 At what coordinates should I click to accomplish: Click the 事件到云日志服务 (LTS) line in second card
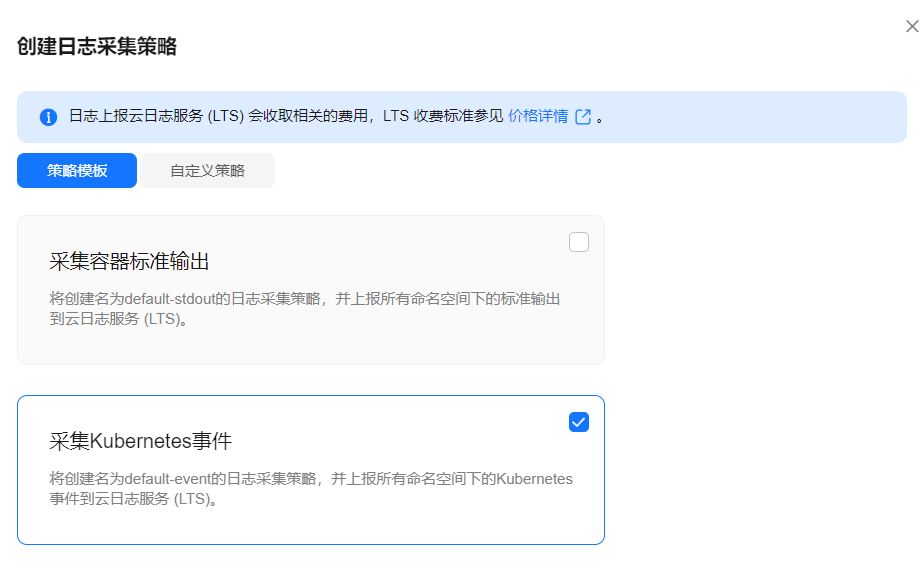pos(133,499)
